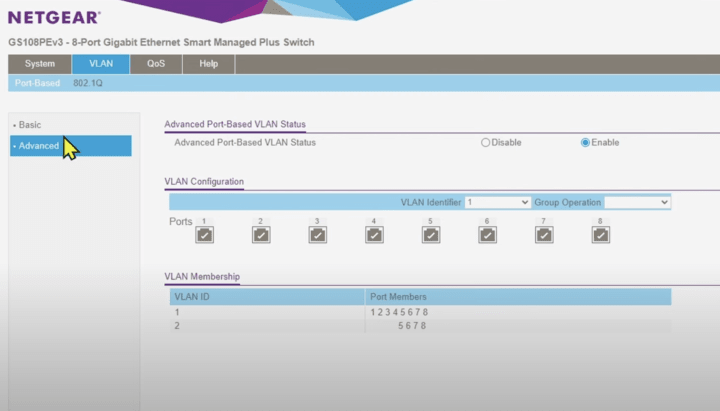Toggle port 5 membership checkbox
720x411 pixels.
pos(431,235)
